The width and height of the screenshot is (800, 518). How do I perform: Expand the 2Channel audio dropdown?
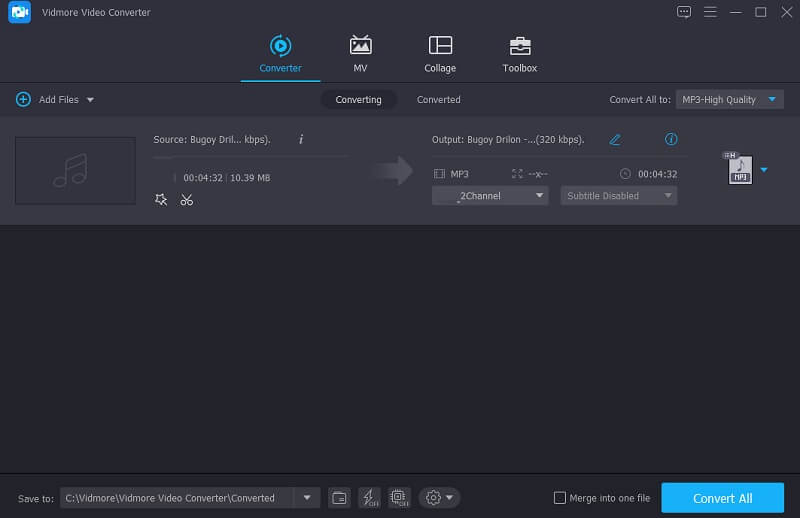(x=490, y=196)
